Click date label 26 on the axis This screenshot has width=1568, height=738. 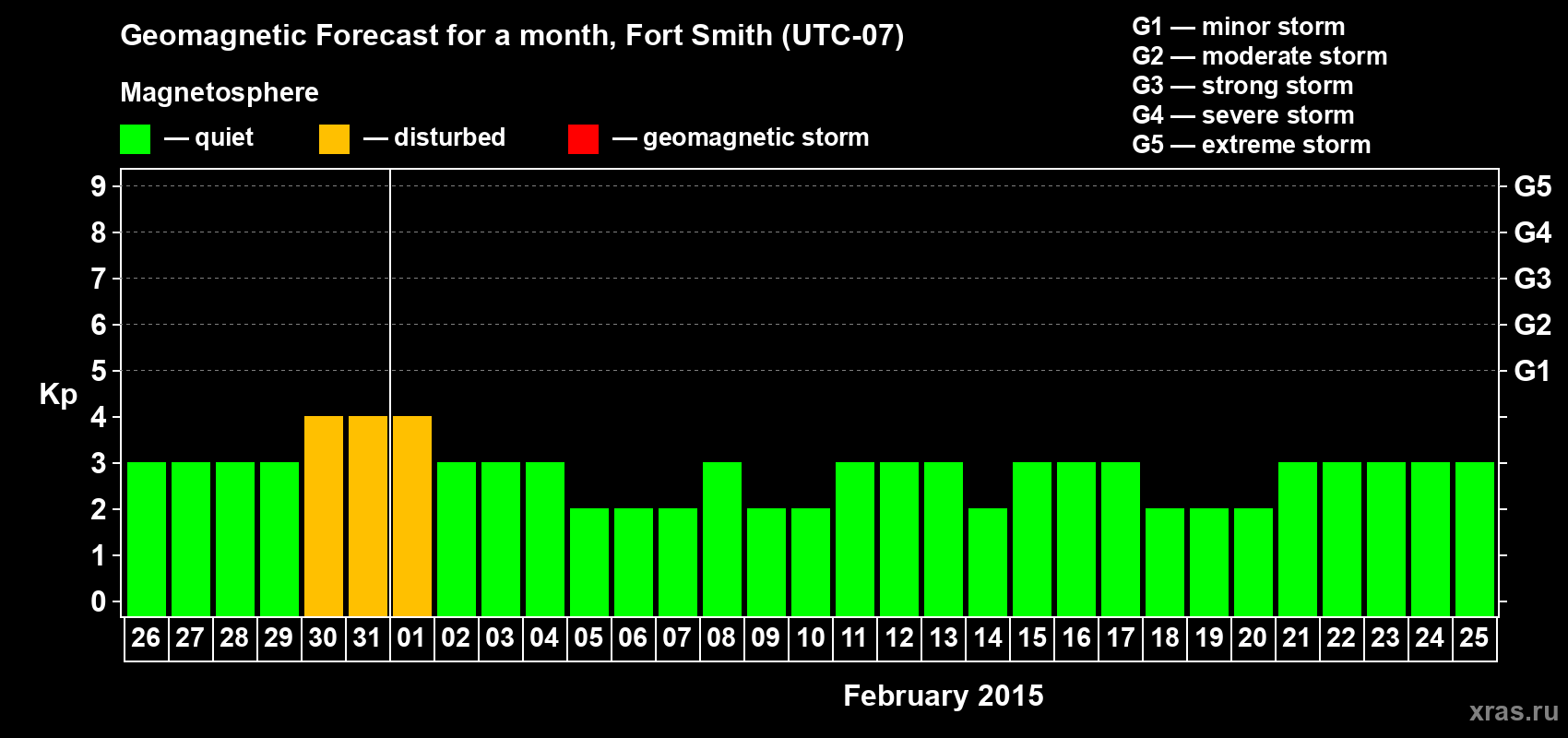tap(146, 637)
